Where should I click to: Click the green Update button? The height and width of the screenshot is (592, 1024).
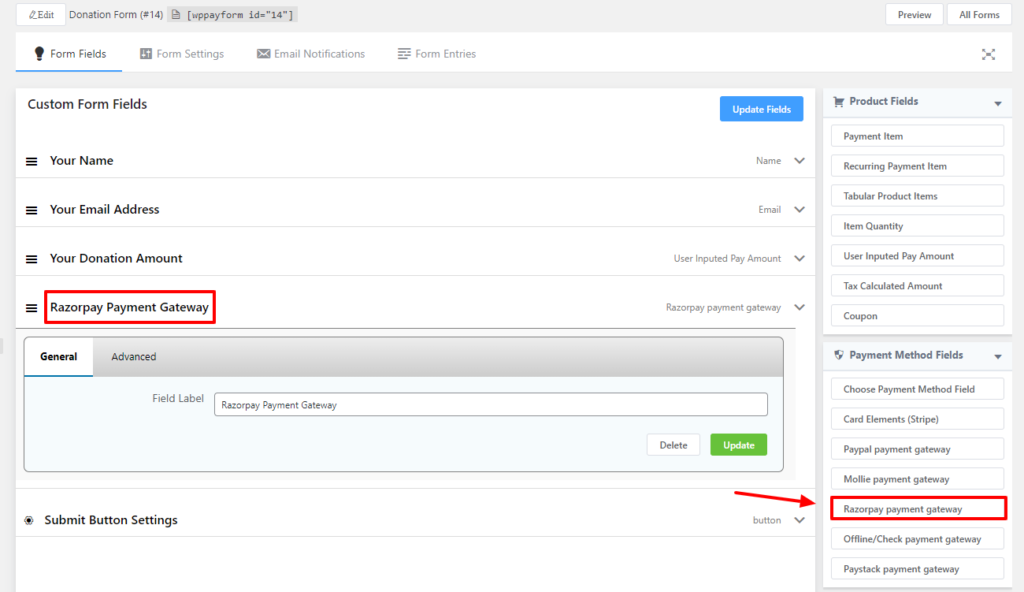tap(738, 445)
